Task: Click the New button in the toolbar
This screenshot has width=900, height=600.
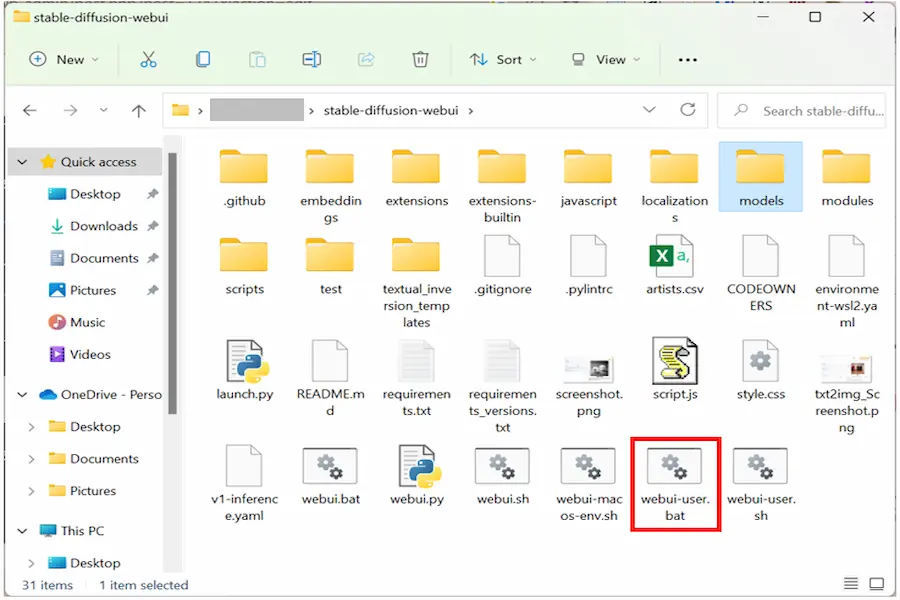Action: pos(65,60)
